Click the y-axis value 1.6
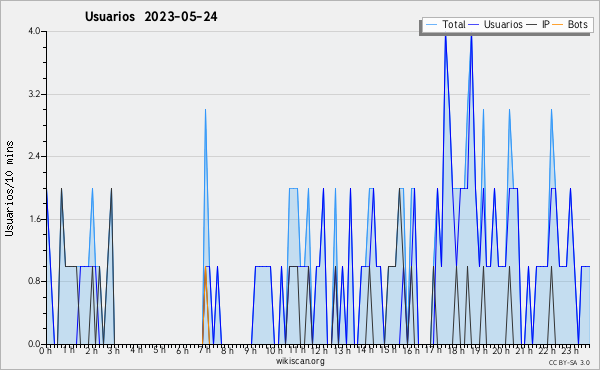This screenshot has height=370, width=600. (x=34, y=219)
